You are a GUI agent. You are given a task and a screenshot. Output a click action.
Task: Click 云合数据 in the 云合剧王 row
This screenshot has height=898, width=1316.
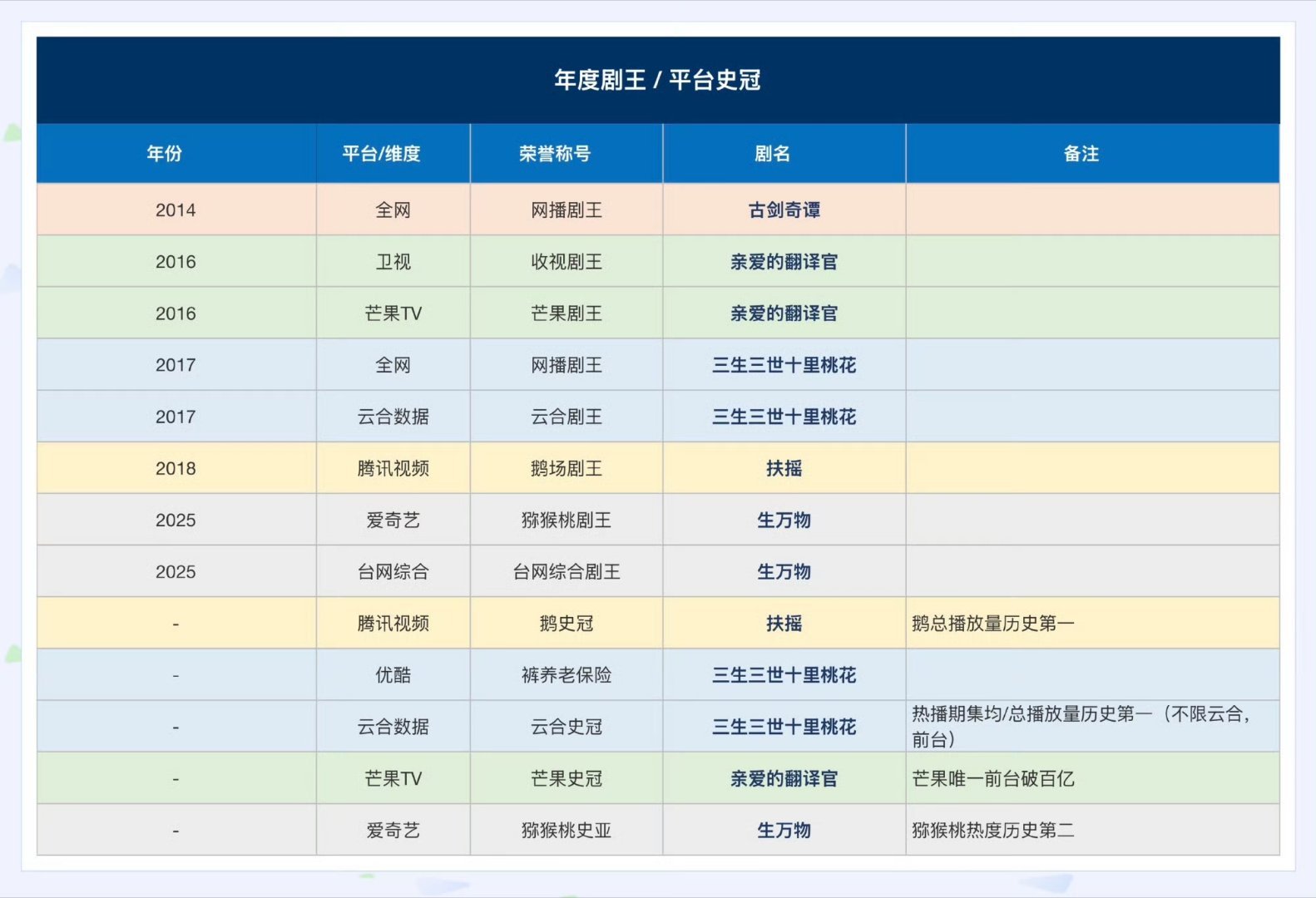(x=393, y=417)
